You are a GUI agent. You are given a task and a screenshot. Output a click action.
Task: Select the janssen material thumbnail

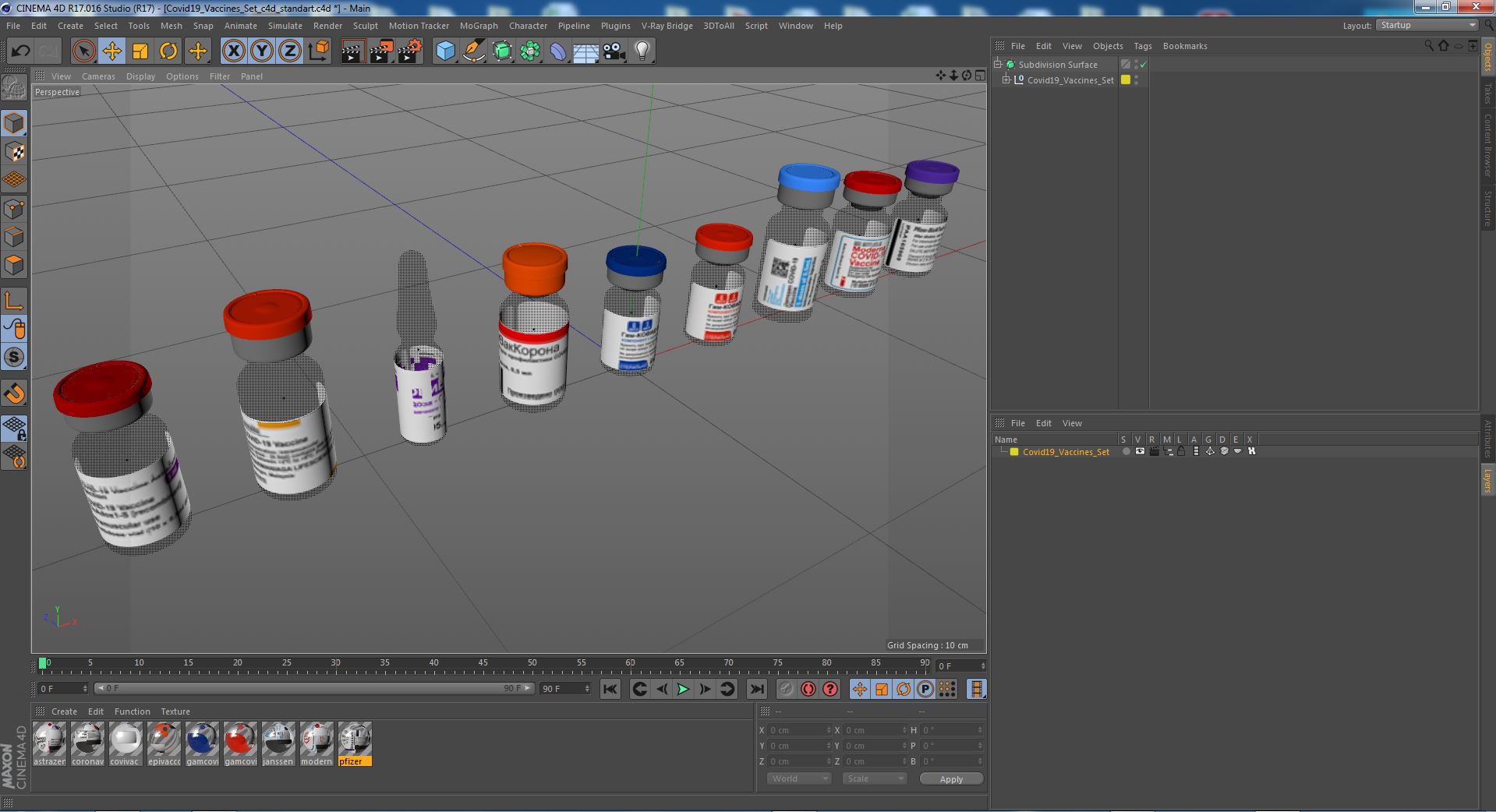click(x=278, y=744)
